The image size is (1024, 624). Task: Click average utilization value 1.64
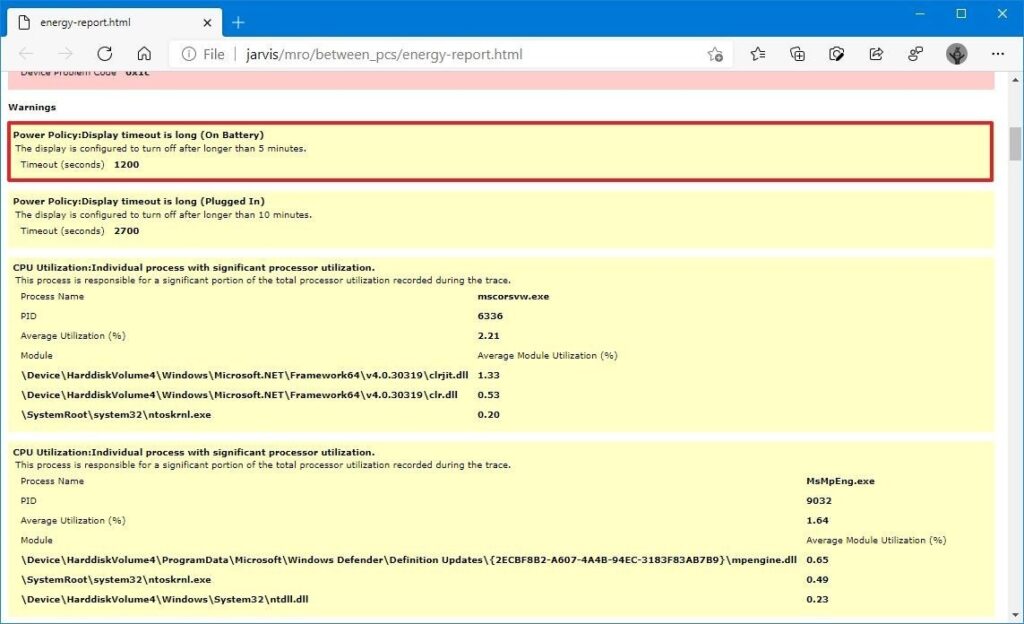pyautogui.click(x=817, y=520)
